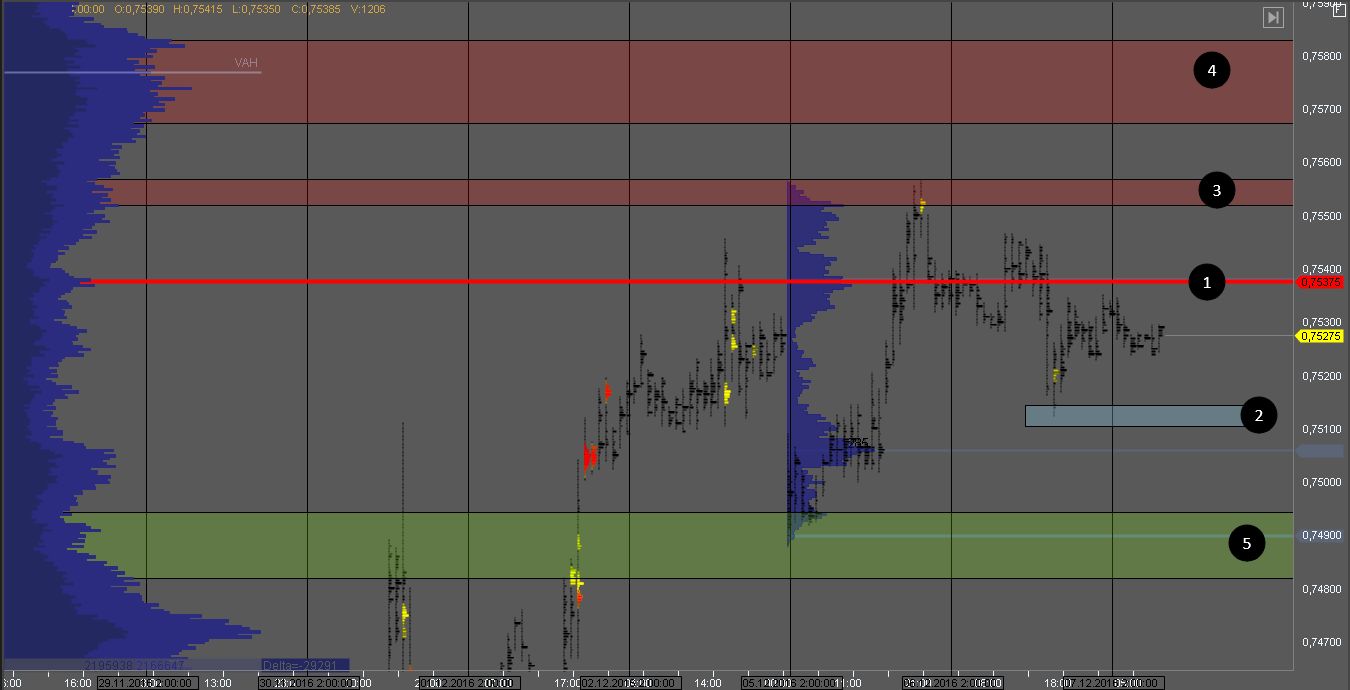Click the small F icon in corner

[x=1340, y=9]
